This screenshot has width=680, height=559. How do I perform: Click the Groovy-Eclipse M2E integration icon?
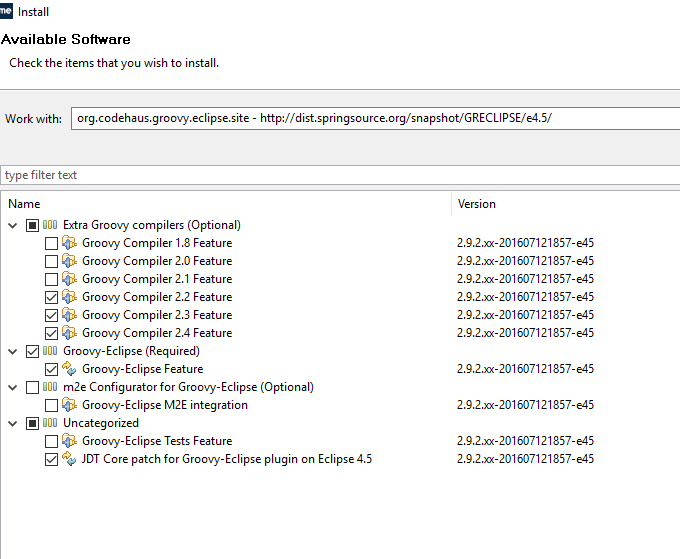pos(69,405)
